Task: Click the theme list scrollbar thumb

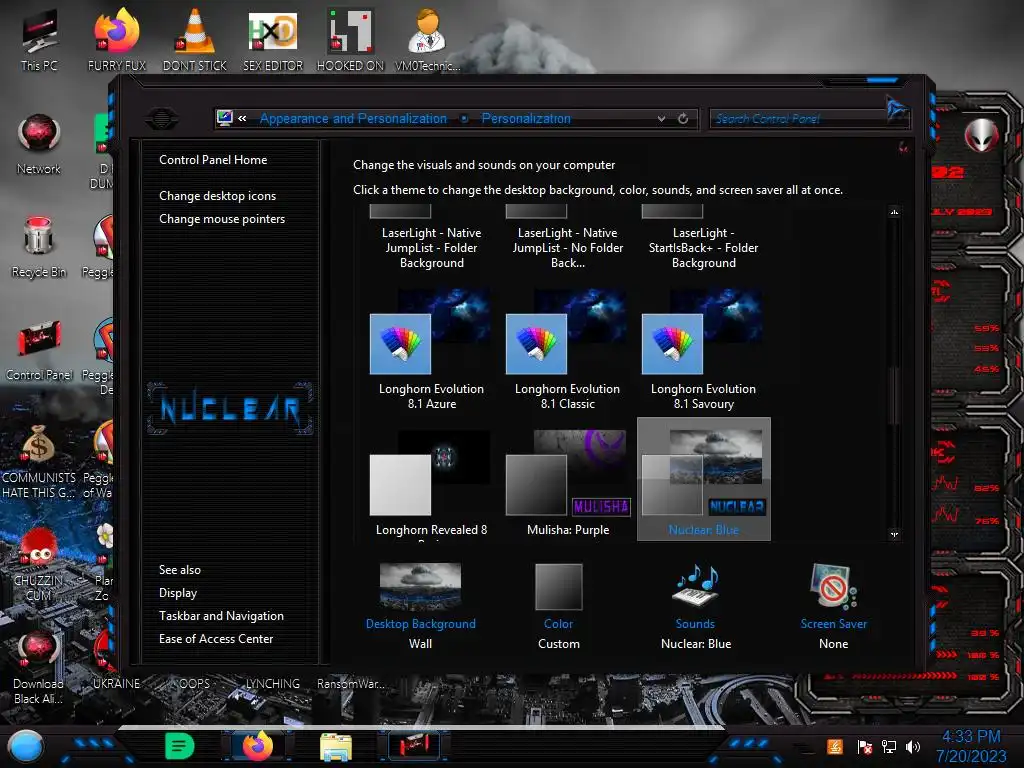Action: point(894,395)
